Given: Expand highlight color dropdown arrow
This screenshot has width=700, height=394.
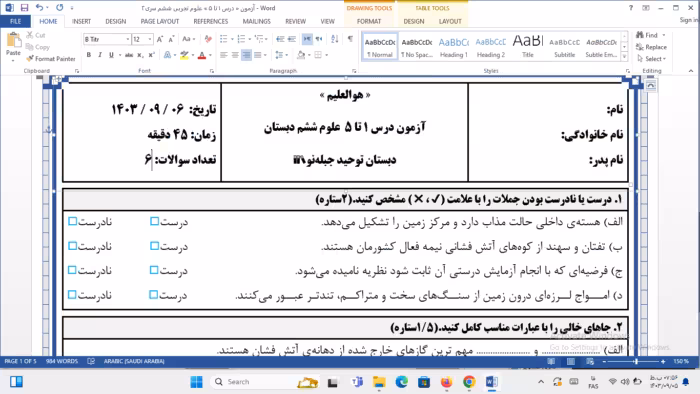Looking at the screenshot, I should click(193, 55).
